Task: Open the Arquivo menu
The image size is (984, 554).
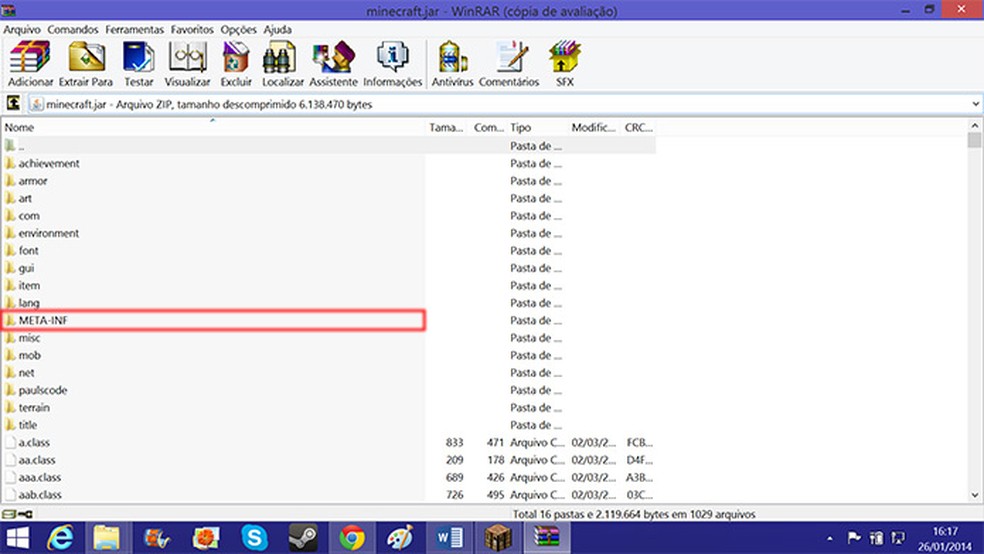Action: (22, 29)
